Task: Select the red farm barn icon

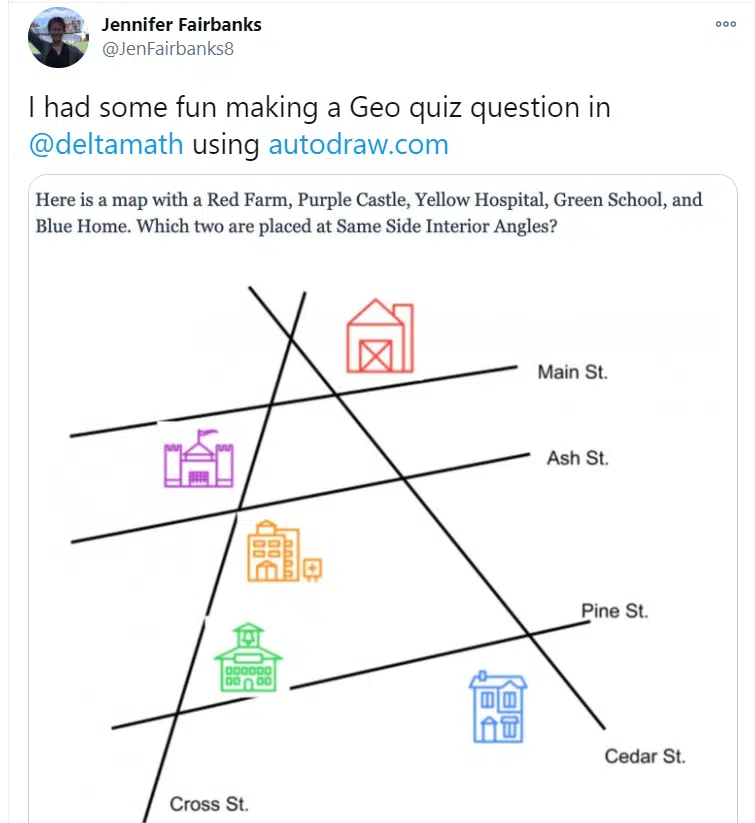Action: (x=380, y=336)
